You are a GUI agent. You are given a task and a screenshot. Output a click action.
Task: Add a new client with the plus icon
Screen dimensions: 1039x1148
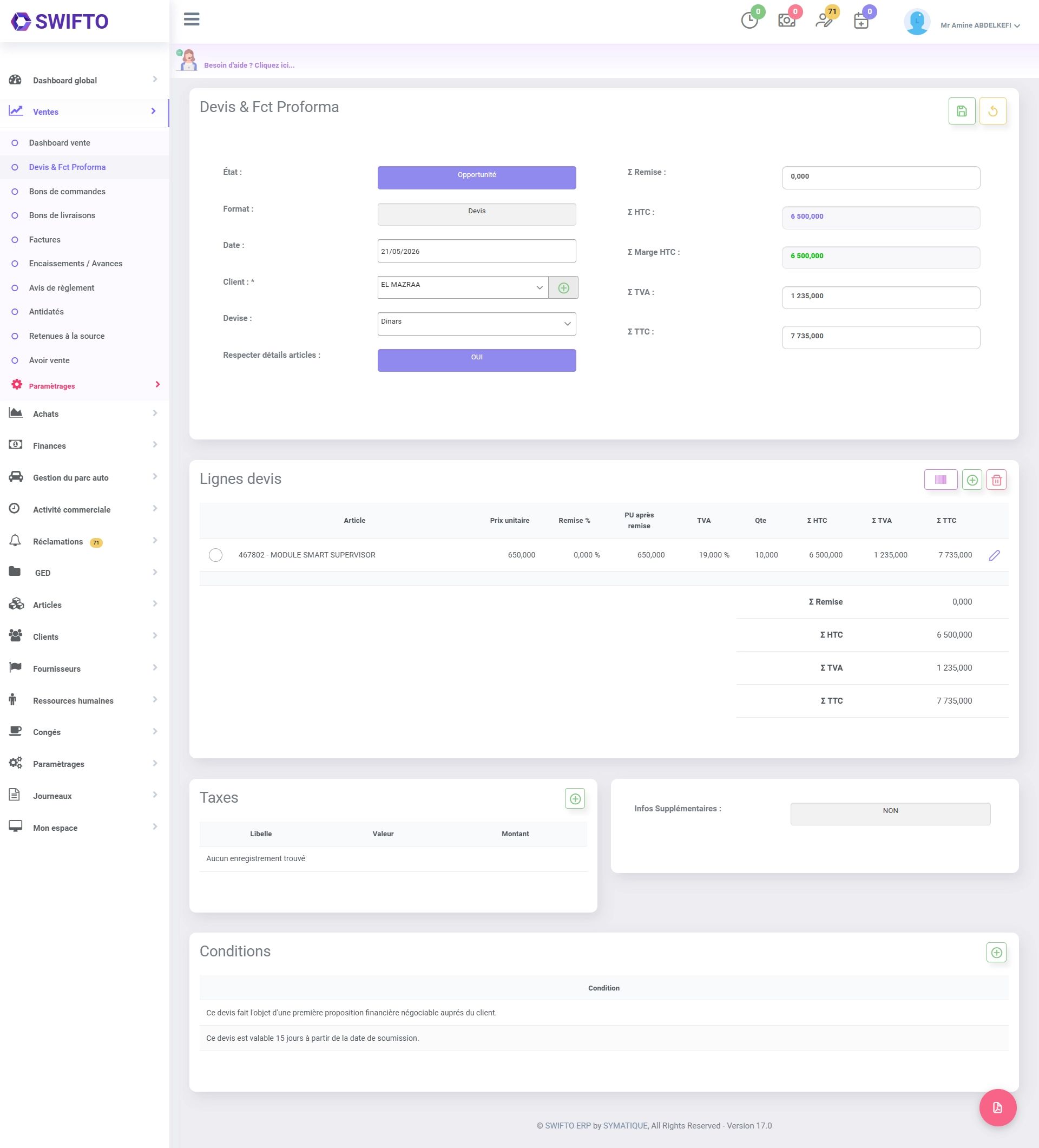(563, 288)
